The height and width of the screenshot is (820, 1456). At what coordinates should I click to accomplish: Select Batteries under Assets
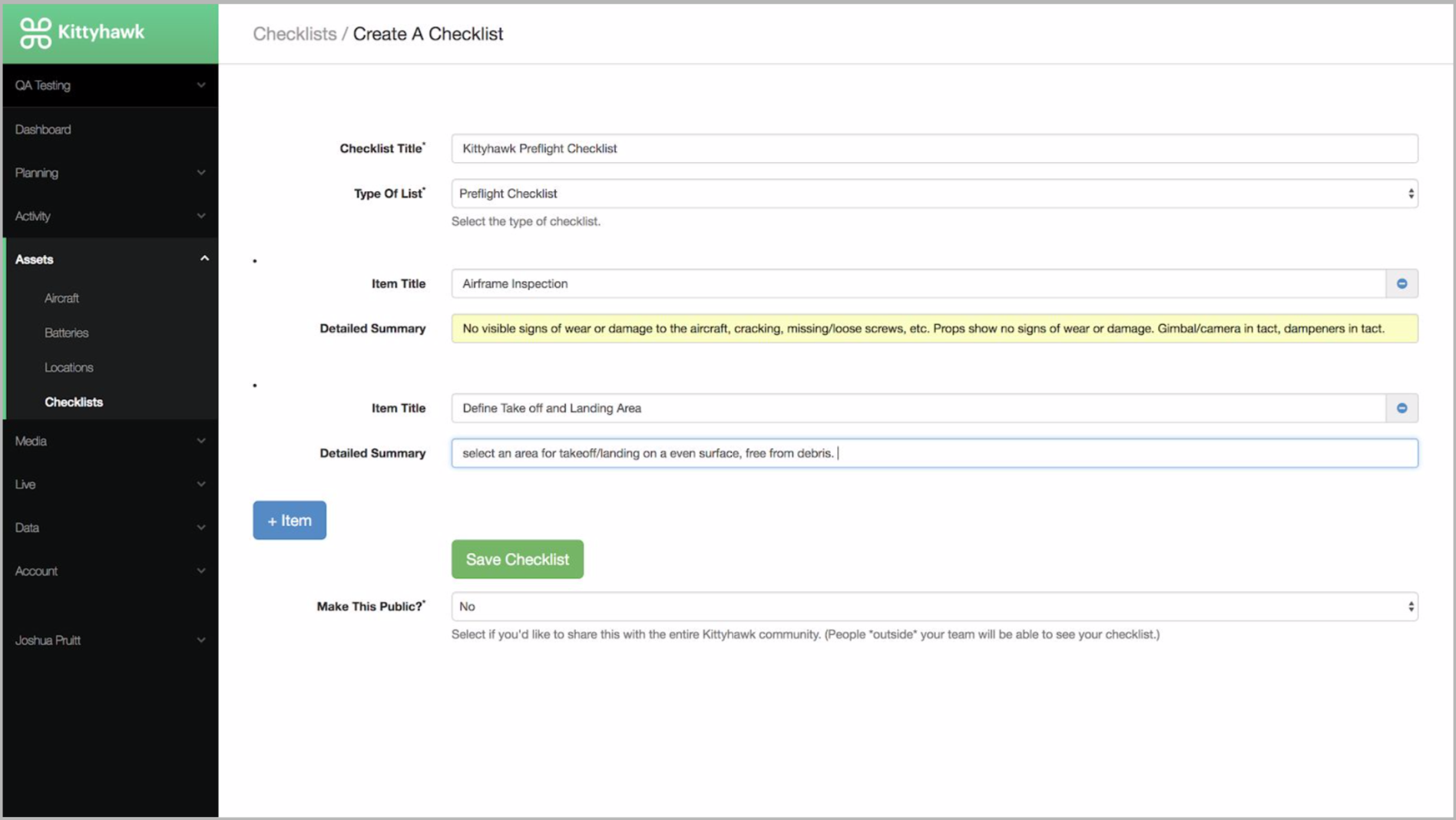(x=67, y=332)
